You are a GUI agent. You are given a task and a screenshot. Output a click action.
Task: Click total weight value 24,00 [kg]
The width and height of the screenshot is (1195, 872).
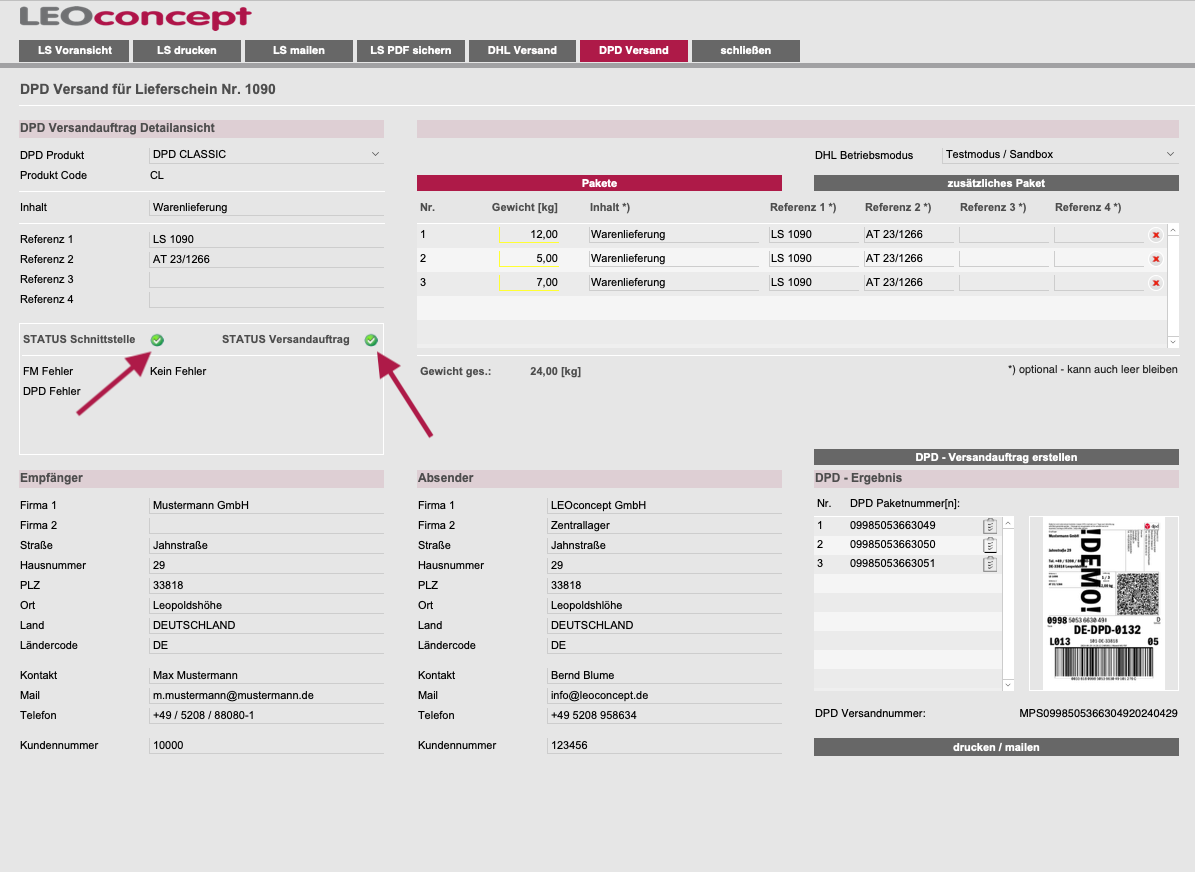click(x=556, y=371)
